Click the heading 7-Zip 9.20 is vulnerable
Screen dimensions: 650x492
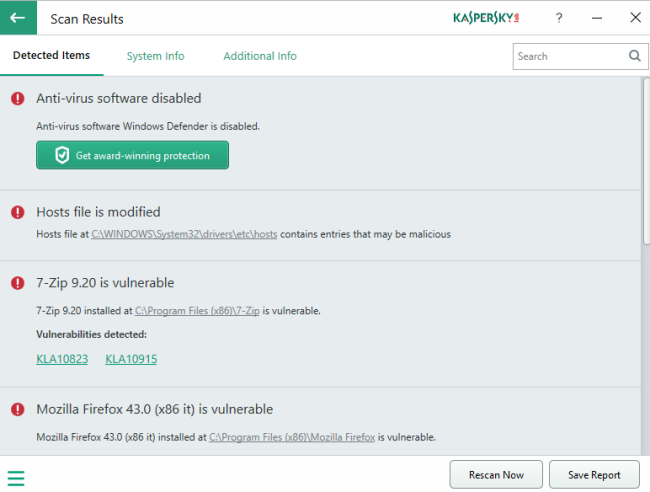tap(105, 283)
